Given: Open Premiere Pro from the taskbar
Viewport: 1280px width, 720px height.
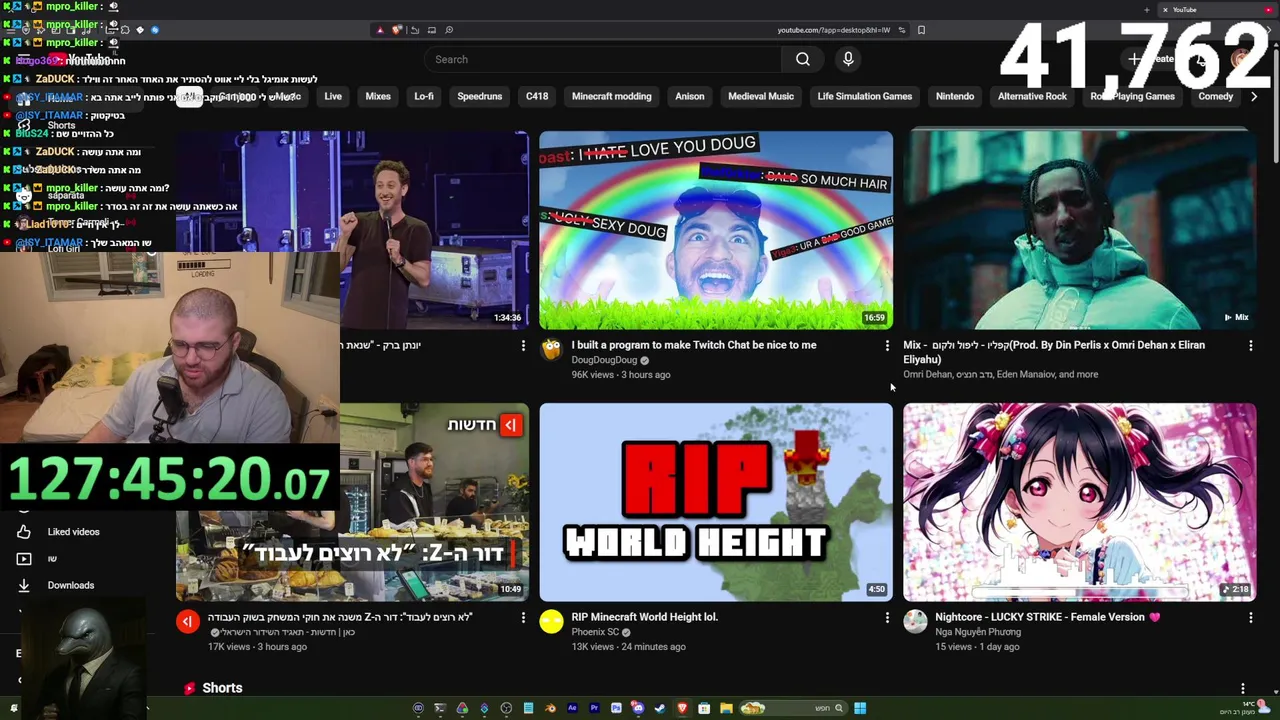Looking at the screenshot, I should pos(594,708).
